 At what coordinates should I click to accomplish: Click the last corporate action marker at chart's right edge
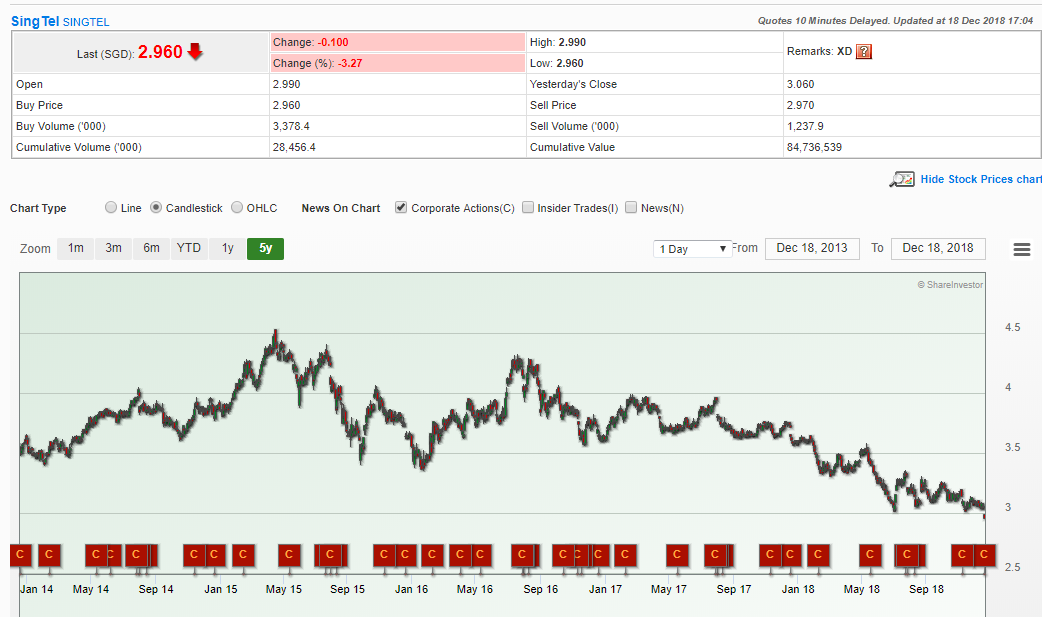pyautogui.click(x=985, y=555)
